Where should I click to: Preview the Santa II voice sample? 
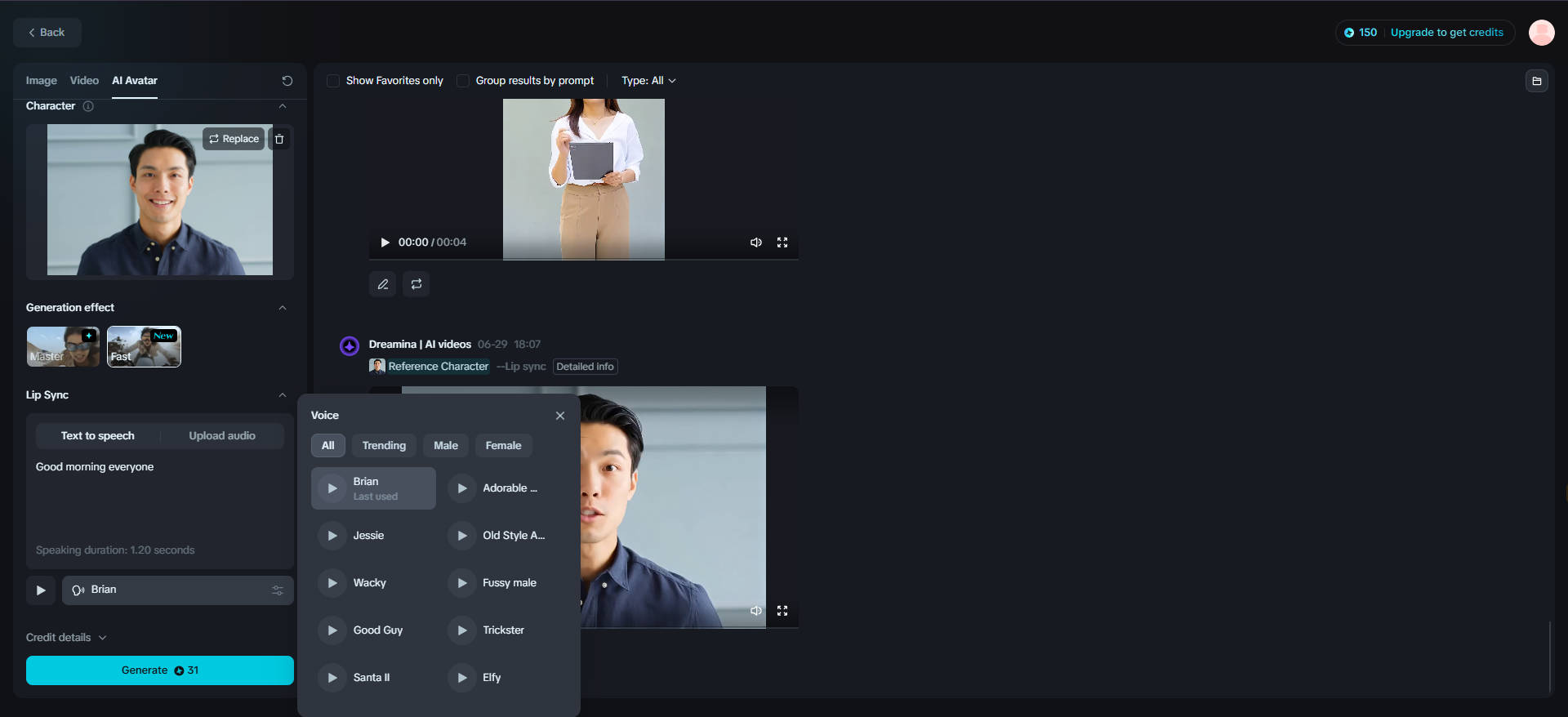[x=332, y=678]
